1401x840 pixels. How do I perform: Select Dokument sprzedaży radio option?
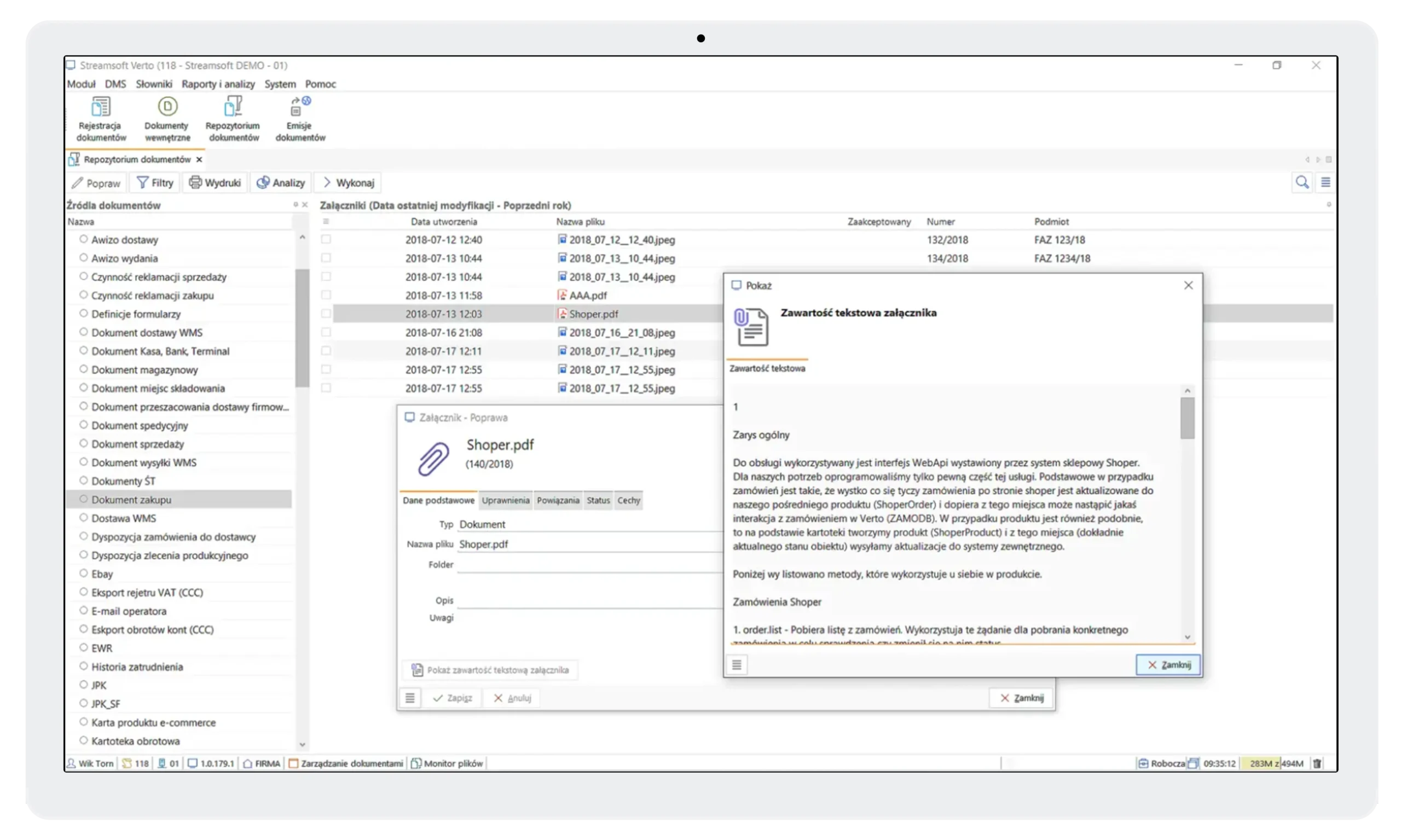pos(84,444)
